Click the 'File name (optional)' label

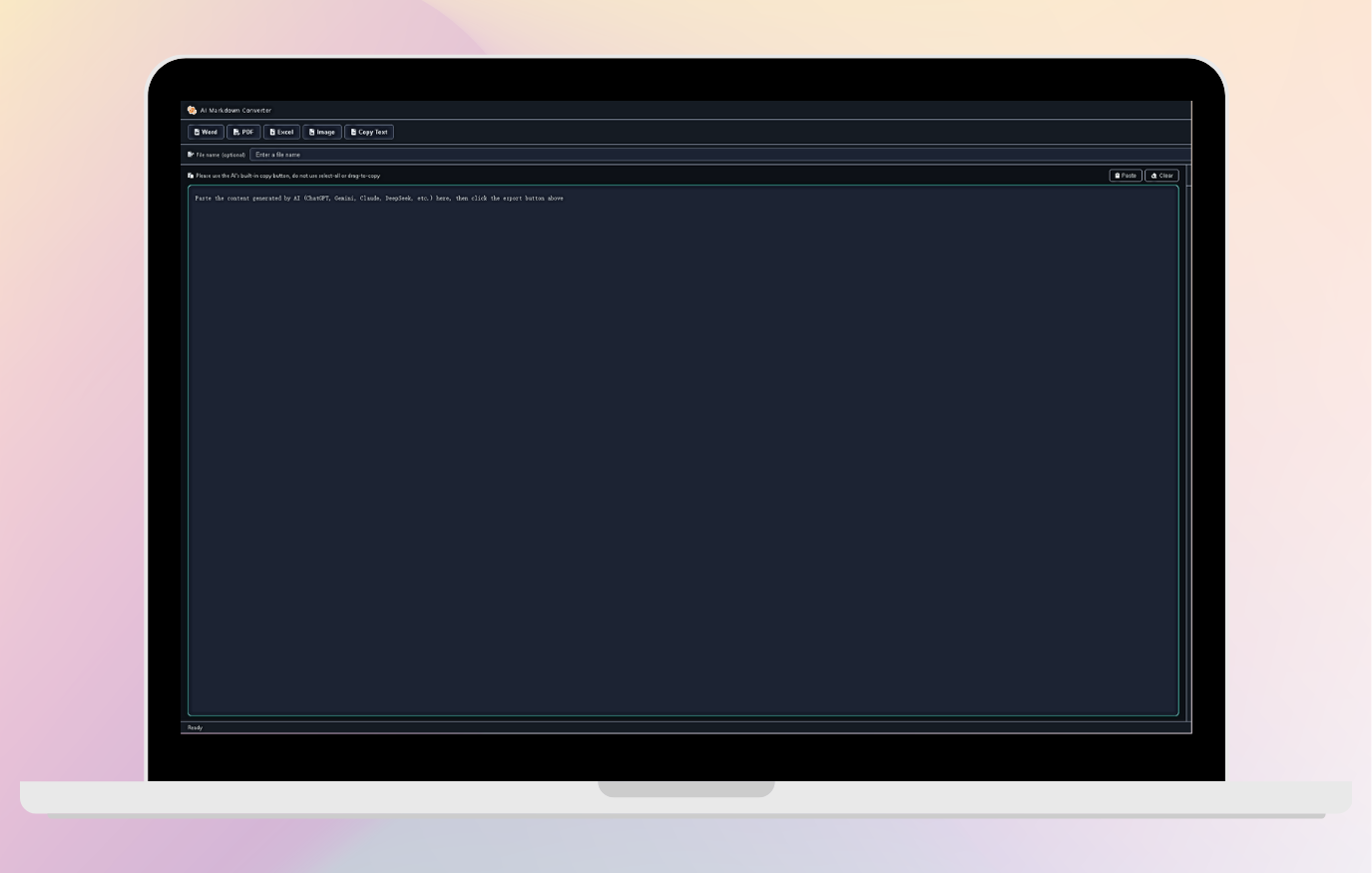(221, 155)
